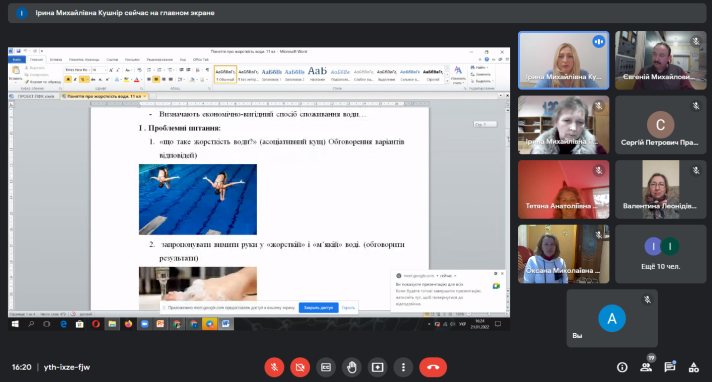712x382 pixels.
Task: Open File Explorer from the taskbar
Action: click(112, 324)
